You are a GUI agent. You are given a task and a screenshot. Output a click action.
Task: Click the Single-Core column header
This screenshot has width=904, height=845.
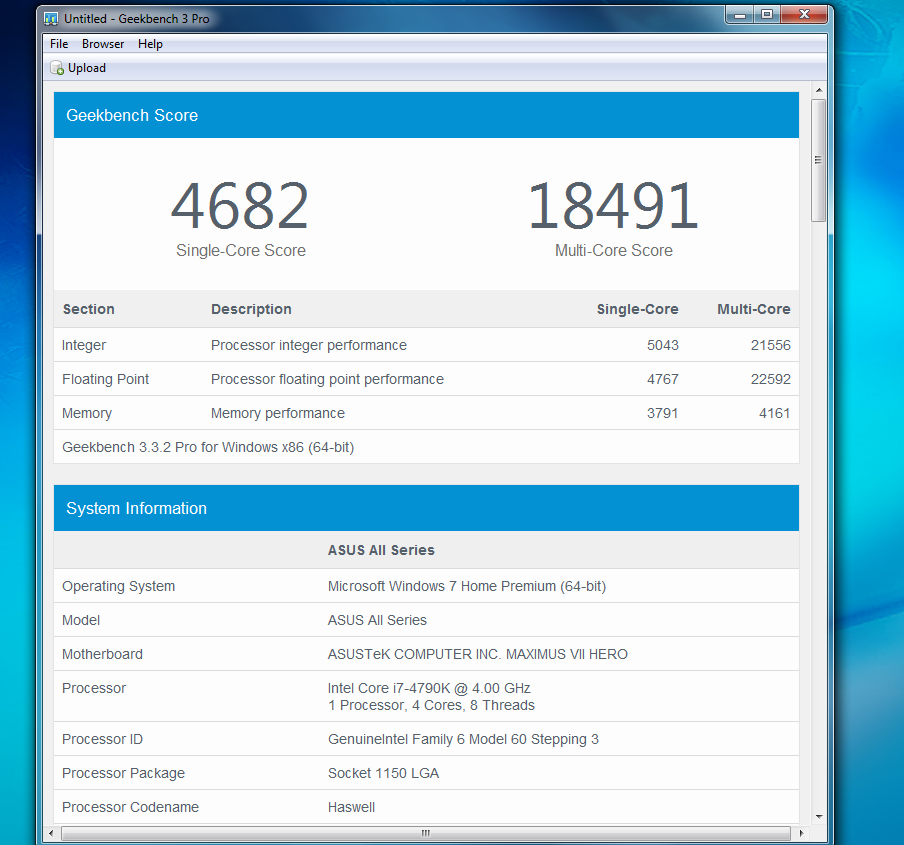tap(637, 310)
